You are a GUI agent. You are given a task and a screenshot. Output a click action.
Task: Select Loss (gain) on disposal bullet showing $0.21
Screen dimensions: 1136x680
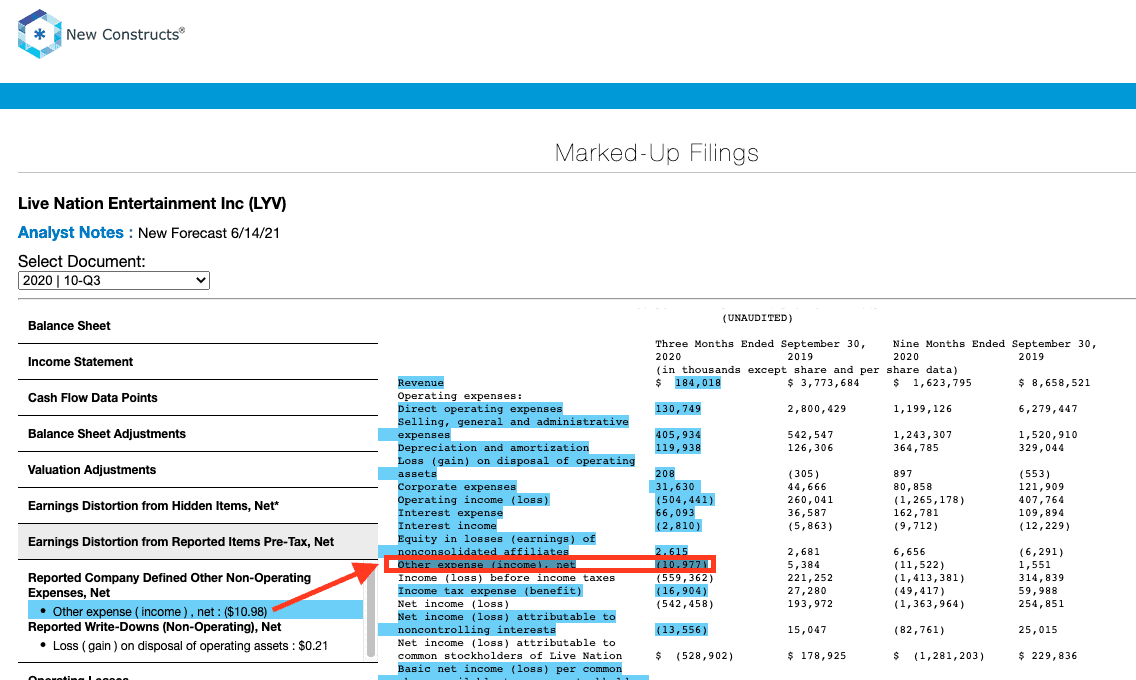[190, 646]
